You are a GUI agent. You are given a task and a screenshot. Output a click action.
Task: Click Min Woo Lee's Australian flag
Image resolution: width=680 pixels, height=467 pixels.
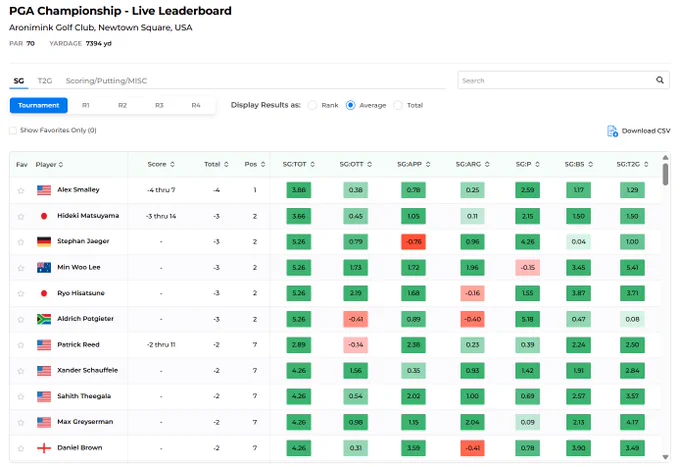pos(44,268)
